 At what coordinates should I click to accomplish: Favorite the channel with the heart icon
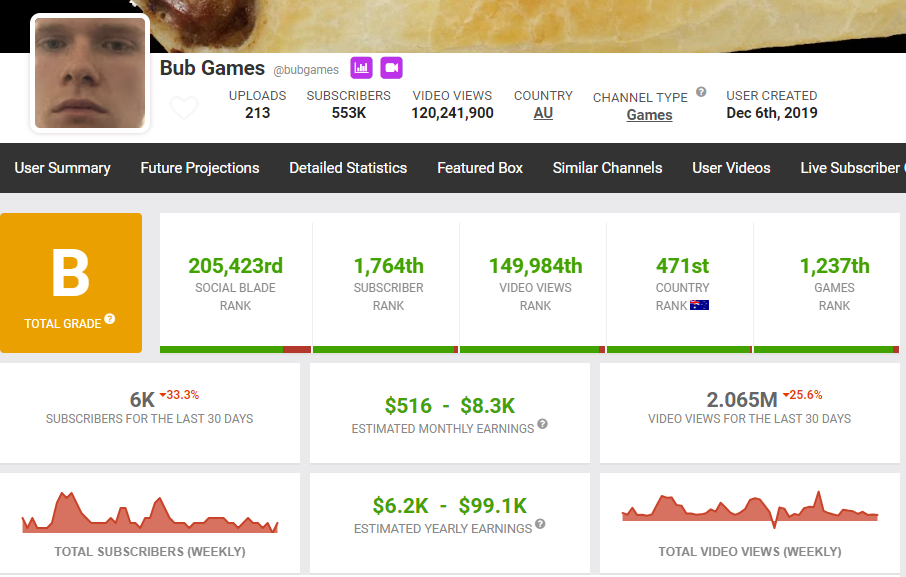[184, 108]
